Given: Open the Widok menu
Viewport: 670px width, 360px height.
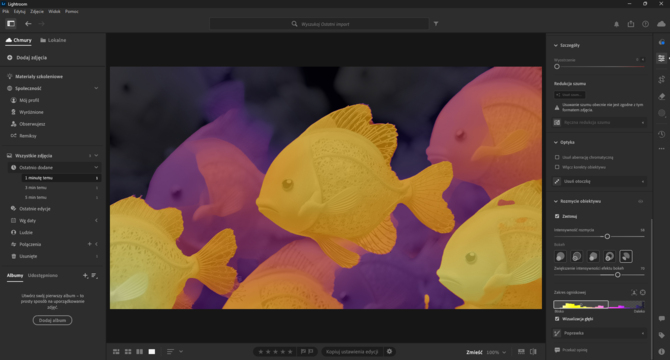Looking at the screenshot, I should click(54, 12).
